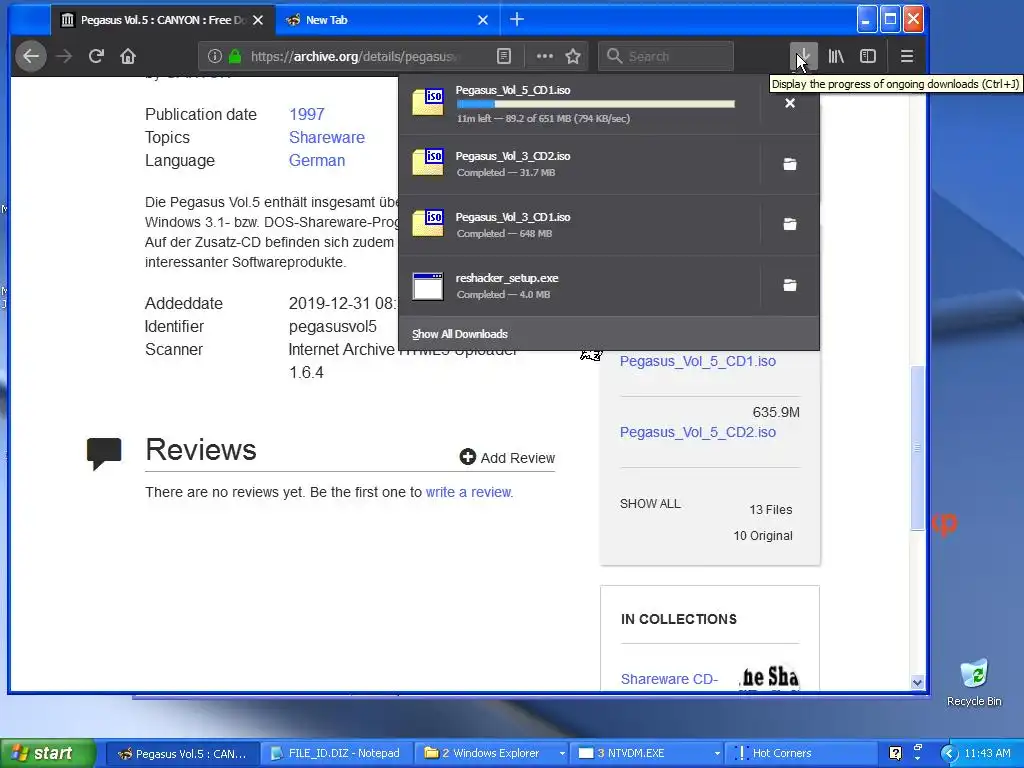Click the download progress bar for Pegasus_Vol_5_CD1.iso
The width and height of the screenshot is (1024, 768).
596,104
